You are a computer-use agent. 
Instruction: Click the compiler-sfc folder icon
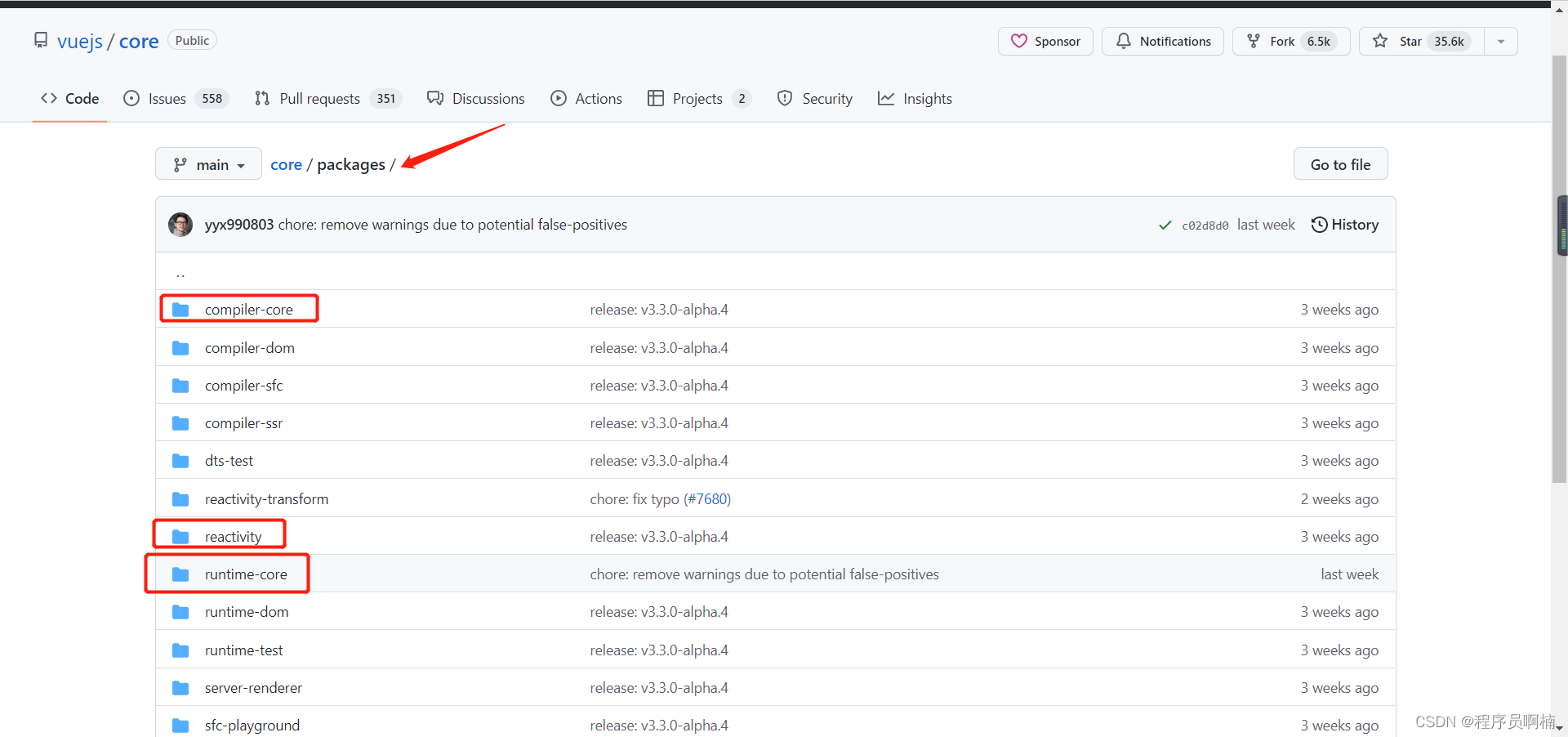(x=180, y=386)
